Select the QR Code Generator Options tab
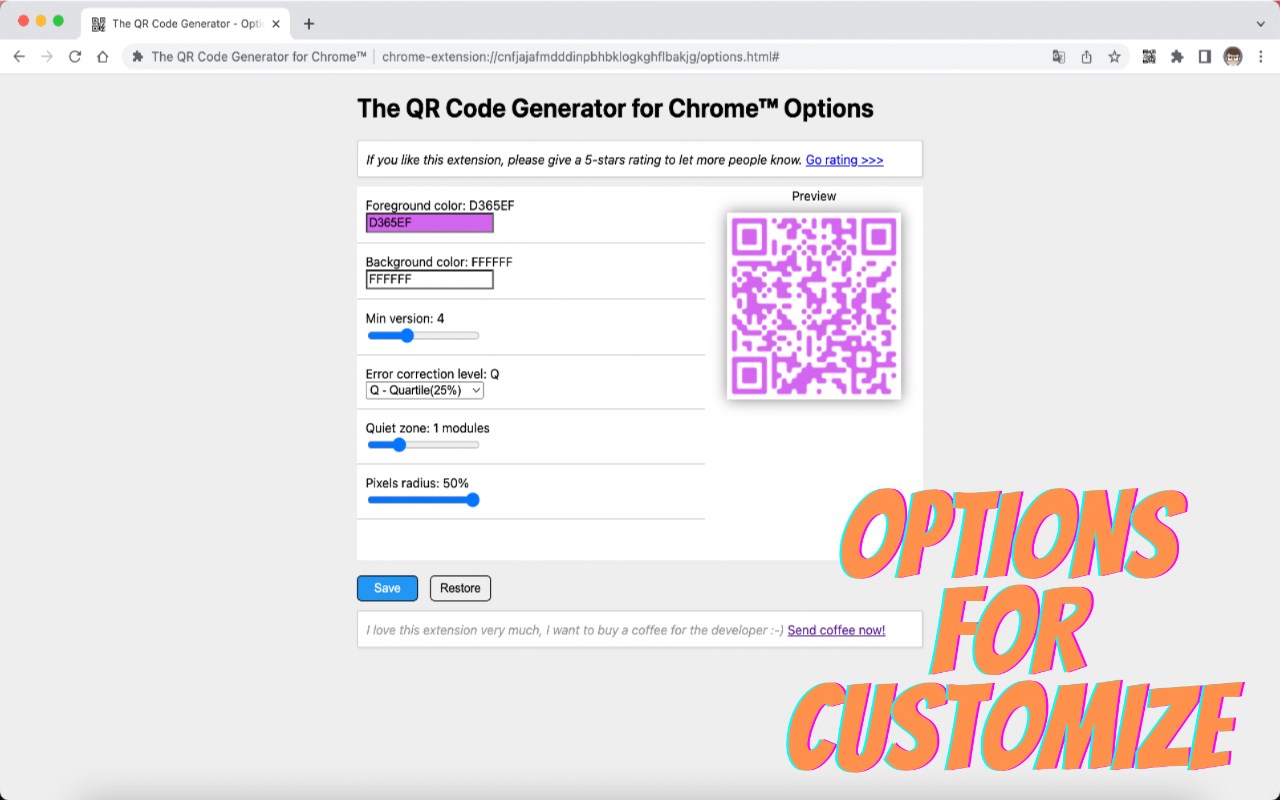This screenshot has width=1280, height=800. [x=186, y=23]
